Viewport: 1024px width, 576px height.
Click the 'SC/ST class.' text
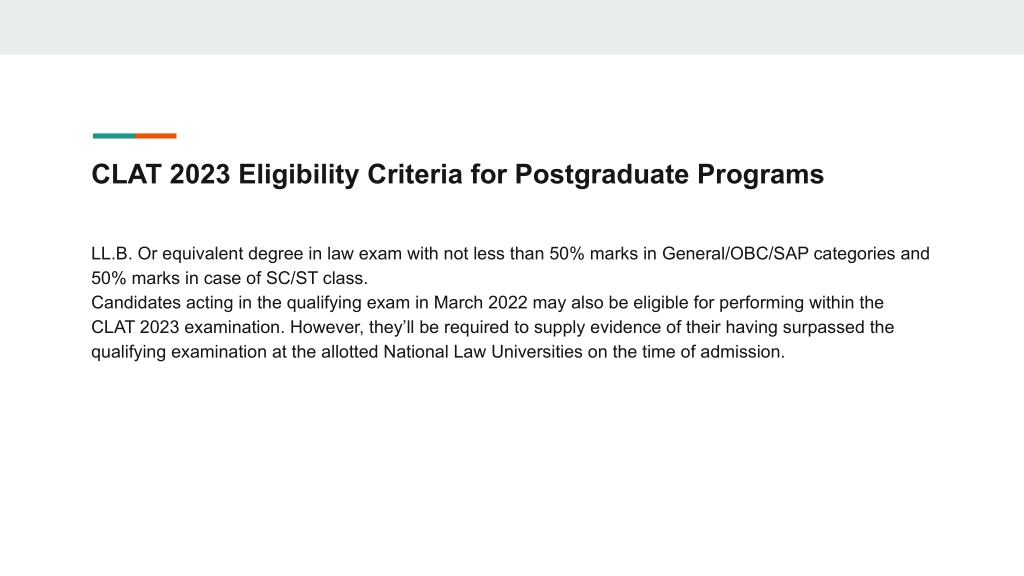point(317,278)
